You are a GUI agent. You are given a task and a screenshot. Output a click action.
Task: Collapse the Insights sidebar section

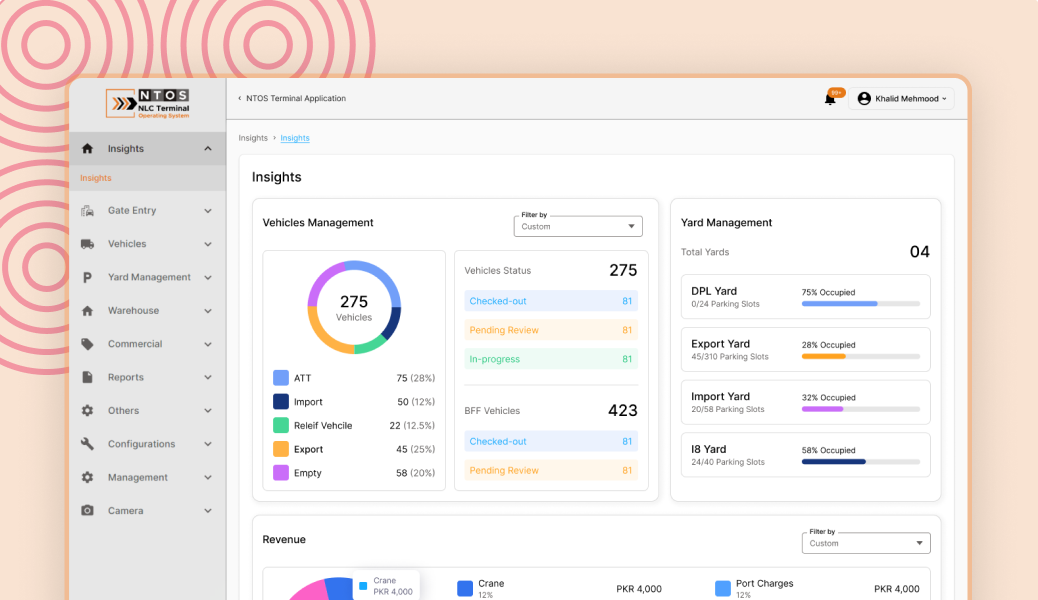[x=208, y=148]
